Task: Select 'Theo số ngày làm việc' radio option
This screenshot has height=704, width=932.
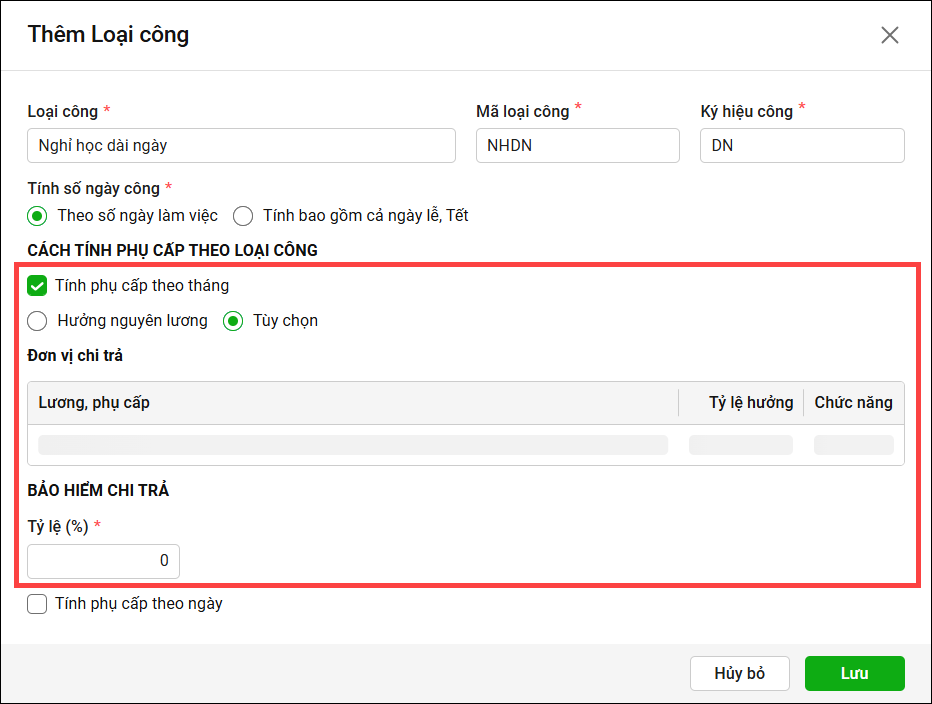Action: click(x=37, y=216)
